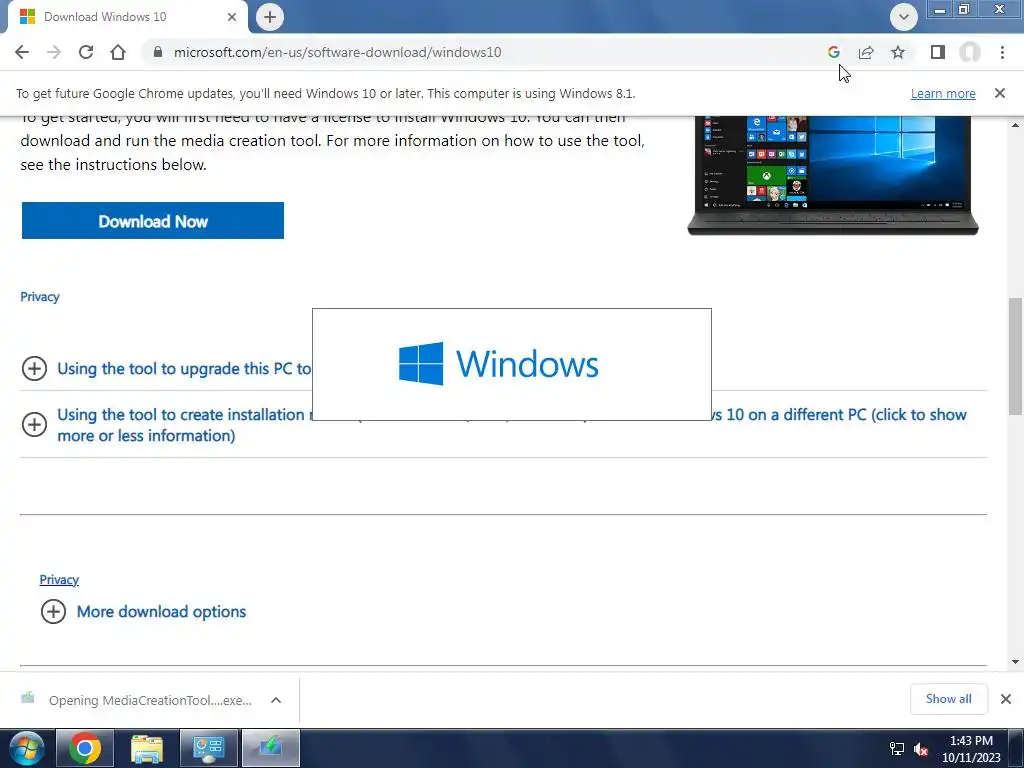Open the Chrome profile avatar
This screenshot has height=768, width=1024.
tap(970, 52)
